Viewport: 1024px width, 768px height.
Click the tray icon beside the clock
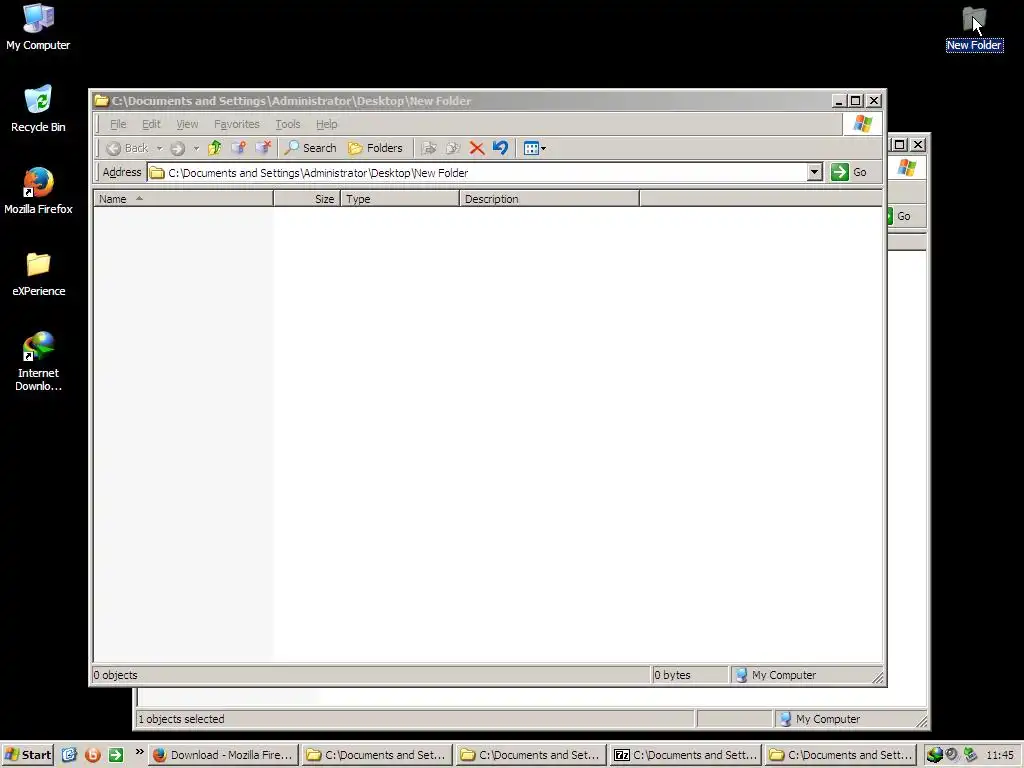970,754
